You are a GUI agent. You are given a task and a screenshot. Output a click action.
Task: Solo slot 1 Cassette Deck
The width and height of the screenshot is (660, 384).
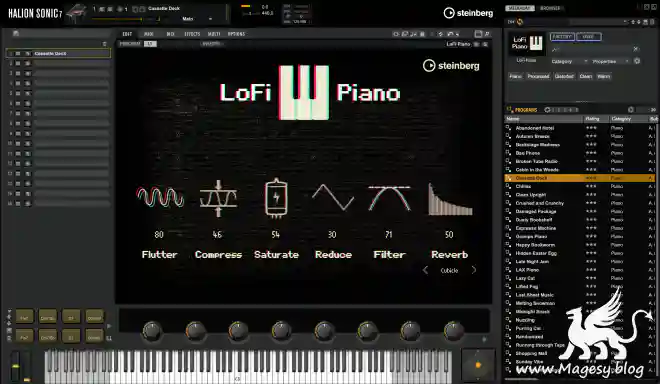tap(27, 53)
